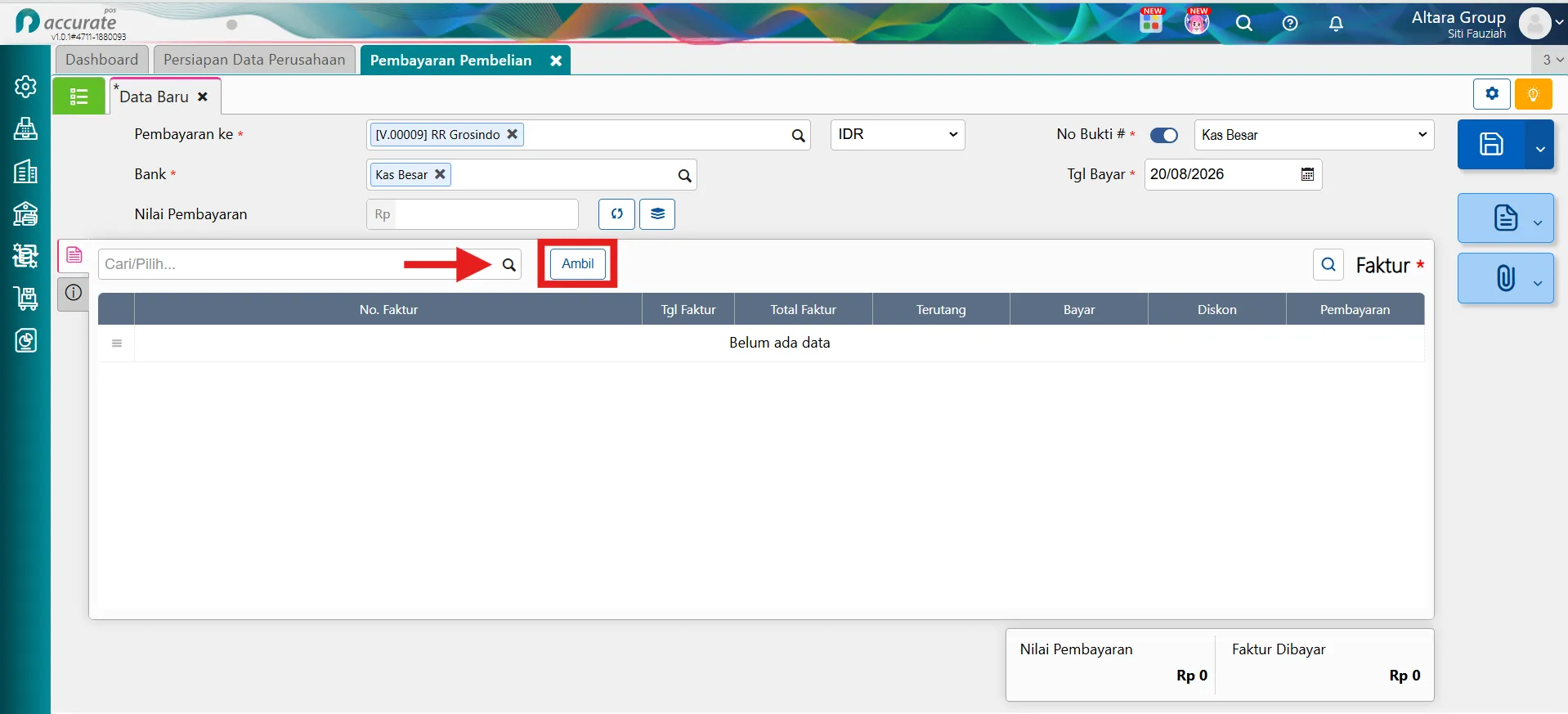Image resolution: width=1568 pixels, height=714 pixels.
Task: Switch to the Dashboard tab
Action: pos(102,60)
